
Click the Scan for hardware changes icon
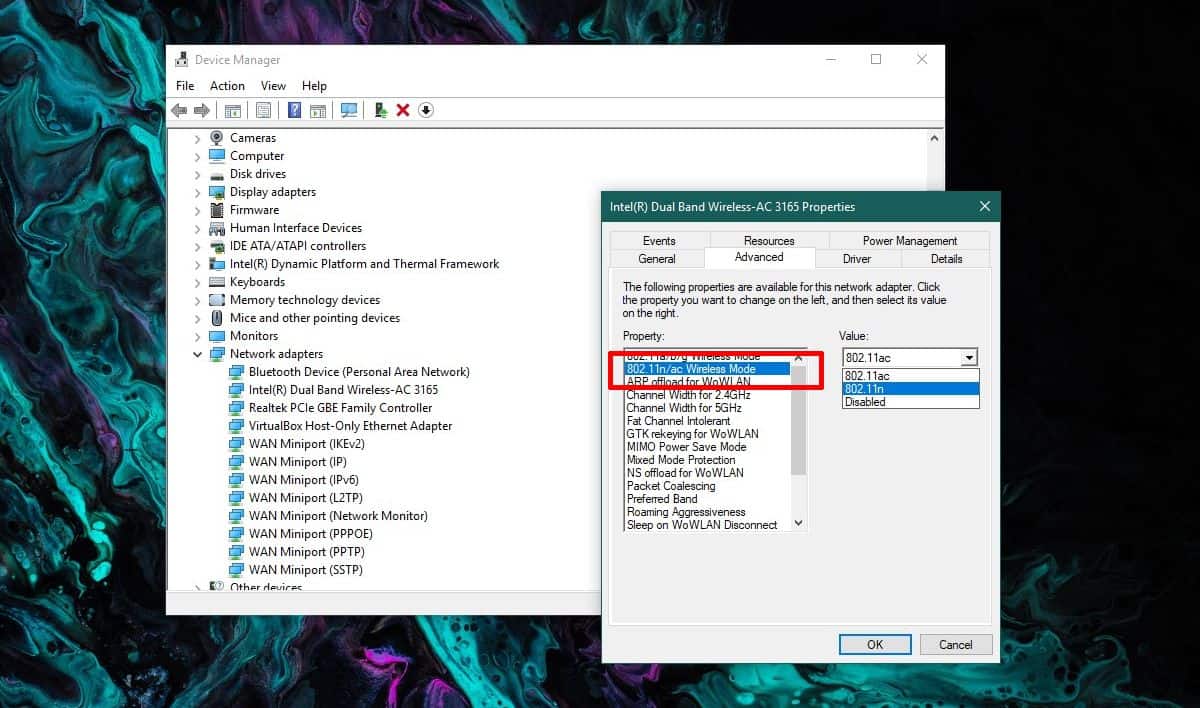click(348, 110)
